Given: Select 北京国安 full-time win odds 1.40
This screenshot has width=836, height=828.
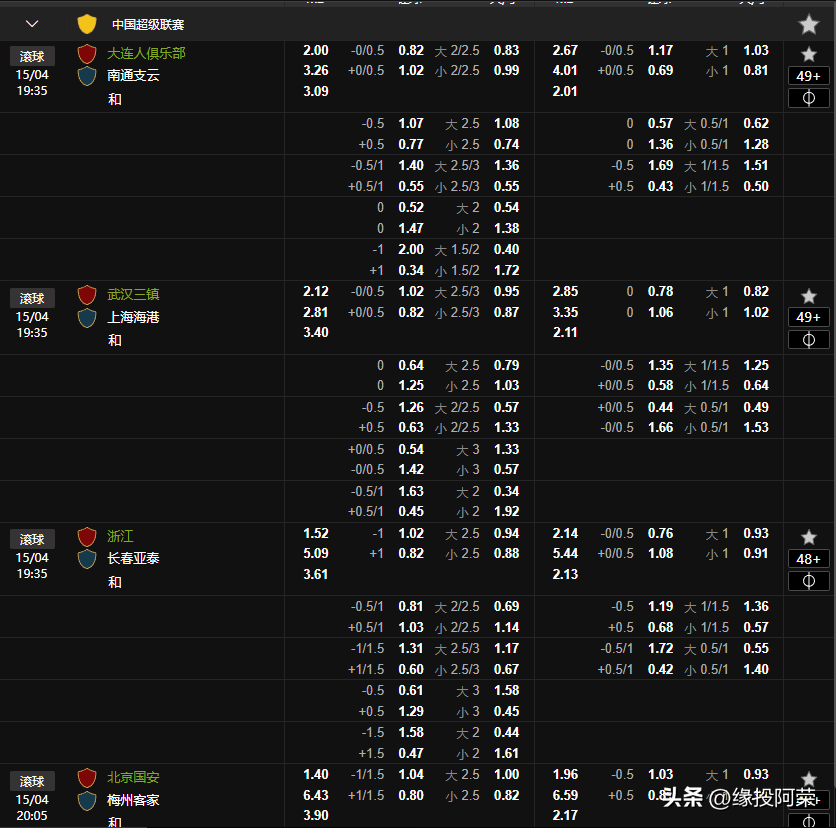Looking at the screenshot, I should (x=315, y=775).
